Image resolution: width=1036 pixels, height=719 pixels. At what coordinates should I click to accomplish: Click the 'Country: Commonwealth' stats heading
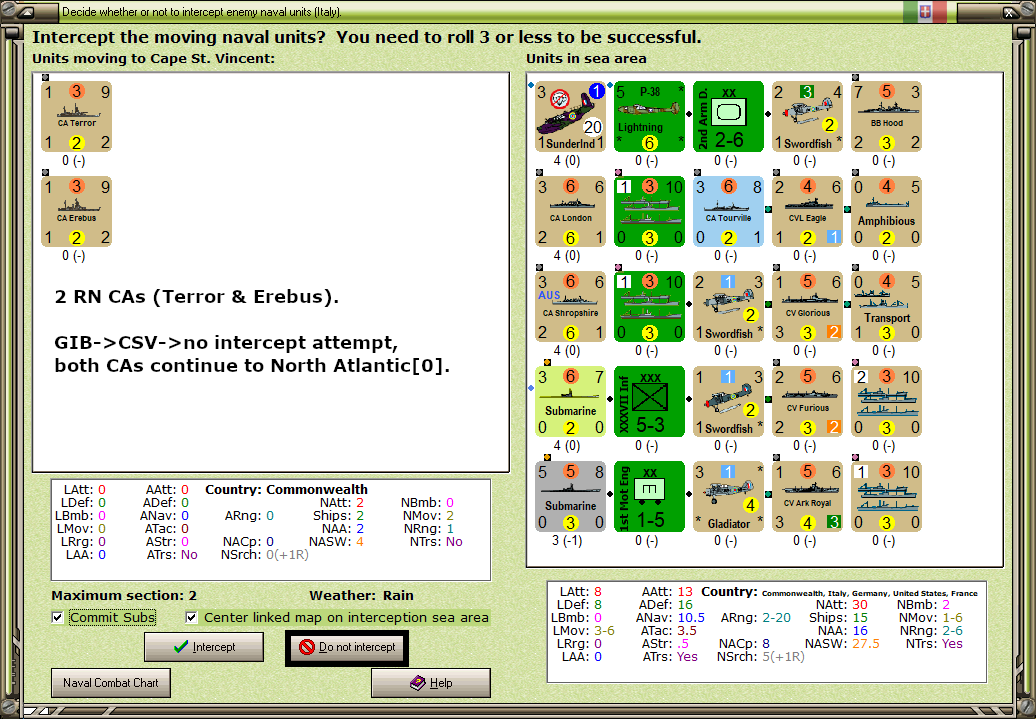pyautogui.click(x=287, y=490)
